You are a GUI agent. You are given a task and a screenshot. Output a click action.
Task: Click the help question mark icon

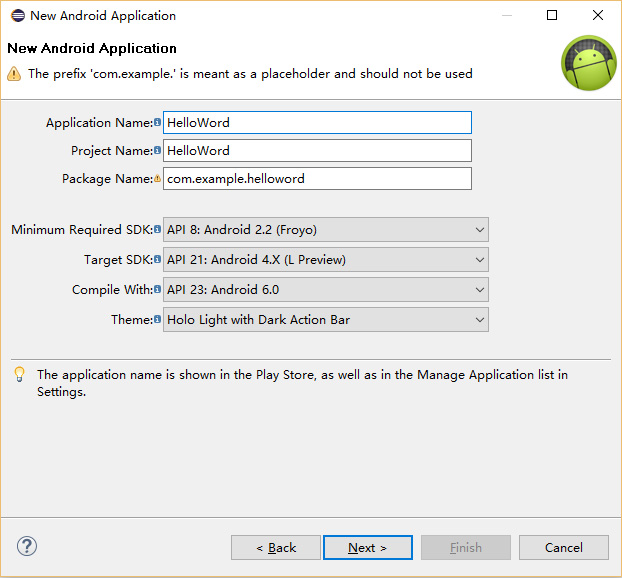point(27,546)
